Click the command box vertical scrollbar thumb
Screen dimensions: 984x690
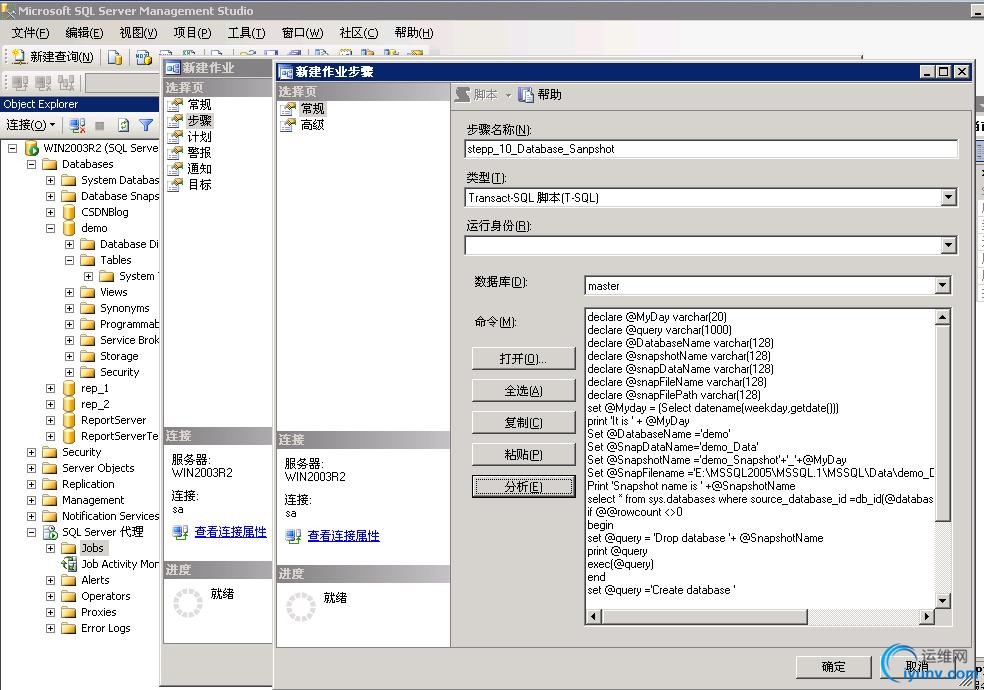tap(943, 423)
